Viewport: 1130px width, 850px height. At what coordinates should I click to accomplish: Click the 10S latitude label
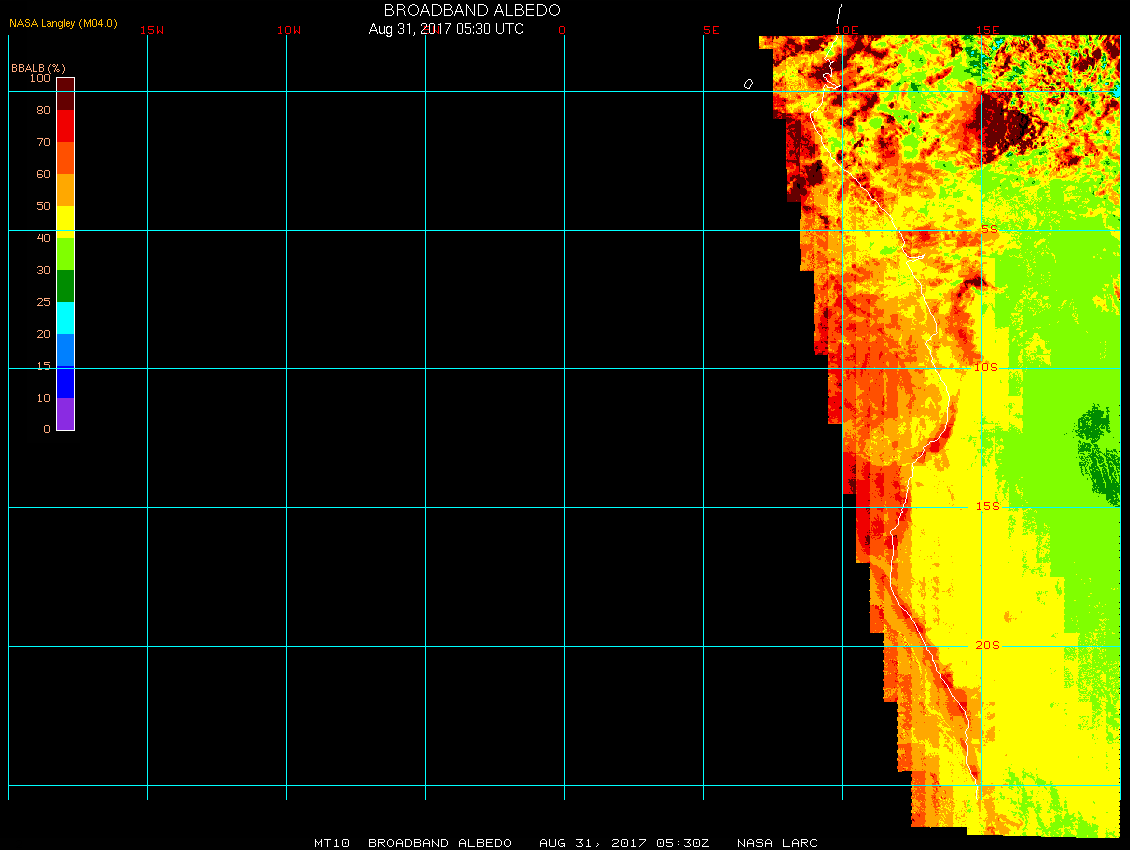point(987,368)
